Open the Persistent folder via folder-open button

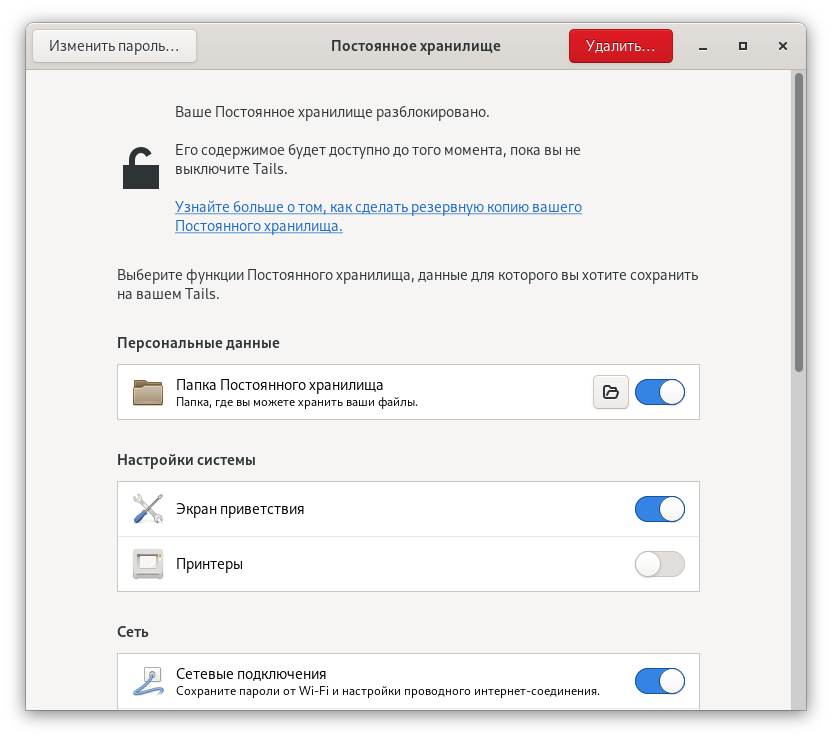(x=611, y=392)
